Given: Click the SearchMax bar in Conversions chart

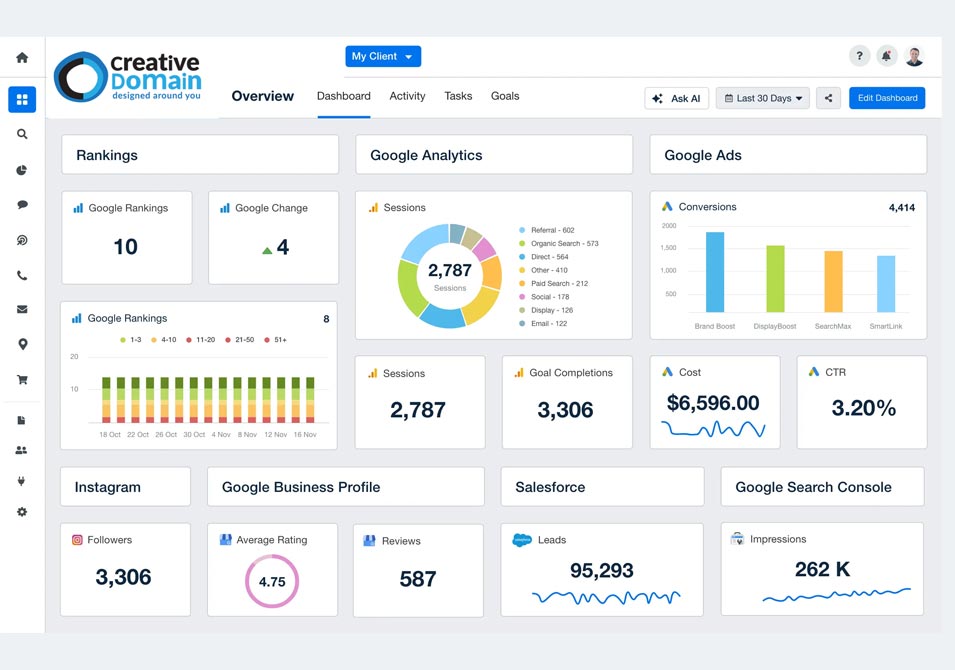Looking at the screenshot, I should click(x=833, y=281).
